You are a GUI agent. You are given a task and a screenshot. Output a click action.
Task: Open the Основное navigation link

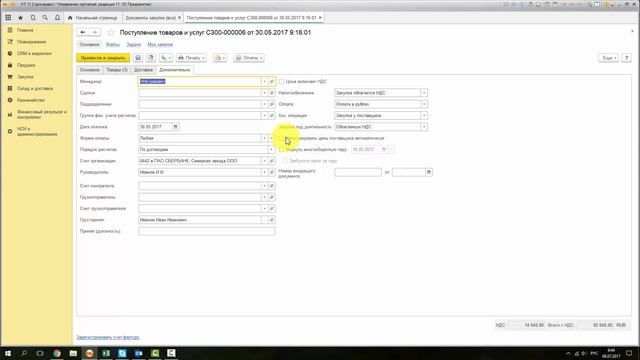coord(89,44)
